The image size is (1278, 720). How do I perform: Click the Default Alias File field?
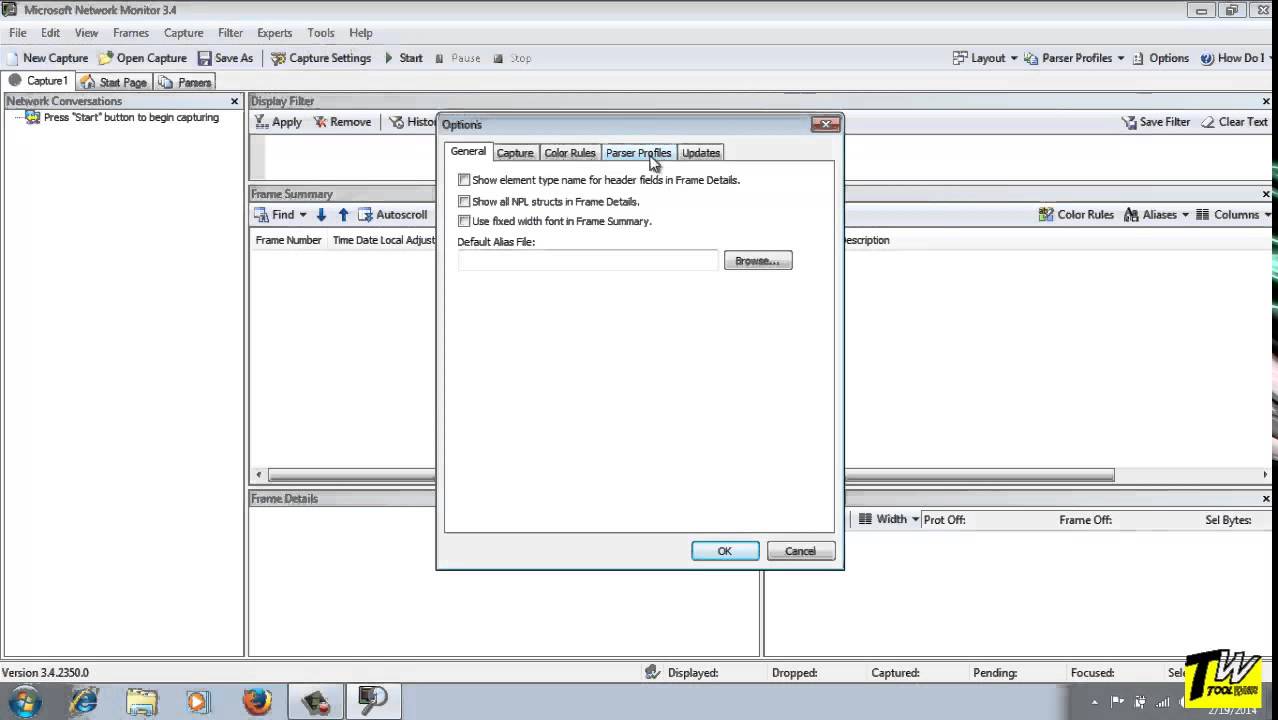click(x=588, y=261)
